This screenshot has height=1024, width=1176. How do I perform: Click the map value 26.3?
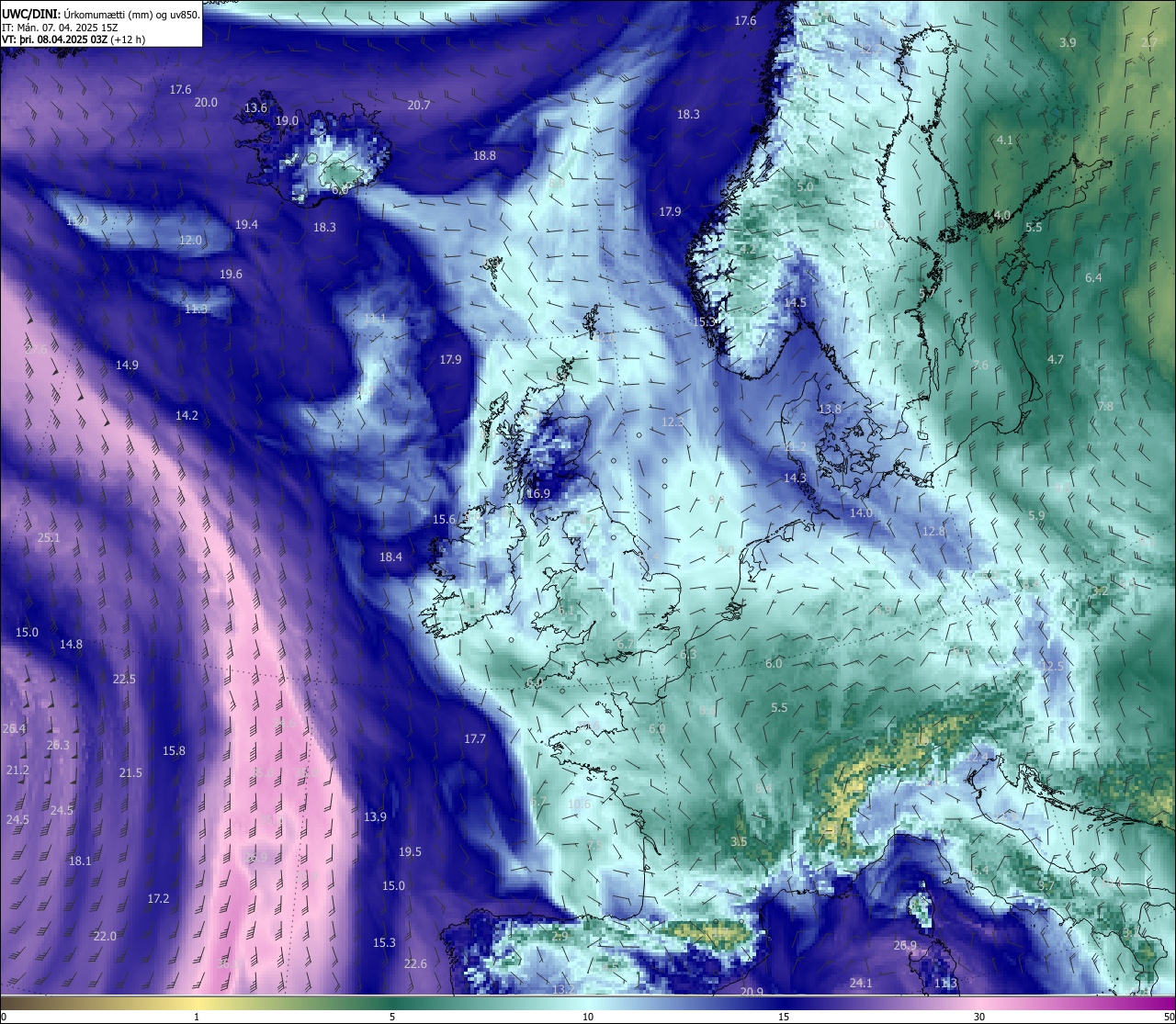point(58,746)
